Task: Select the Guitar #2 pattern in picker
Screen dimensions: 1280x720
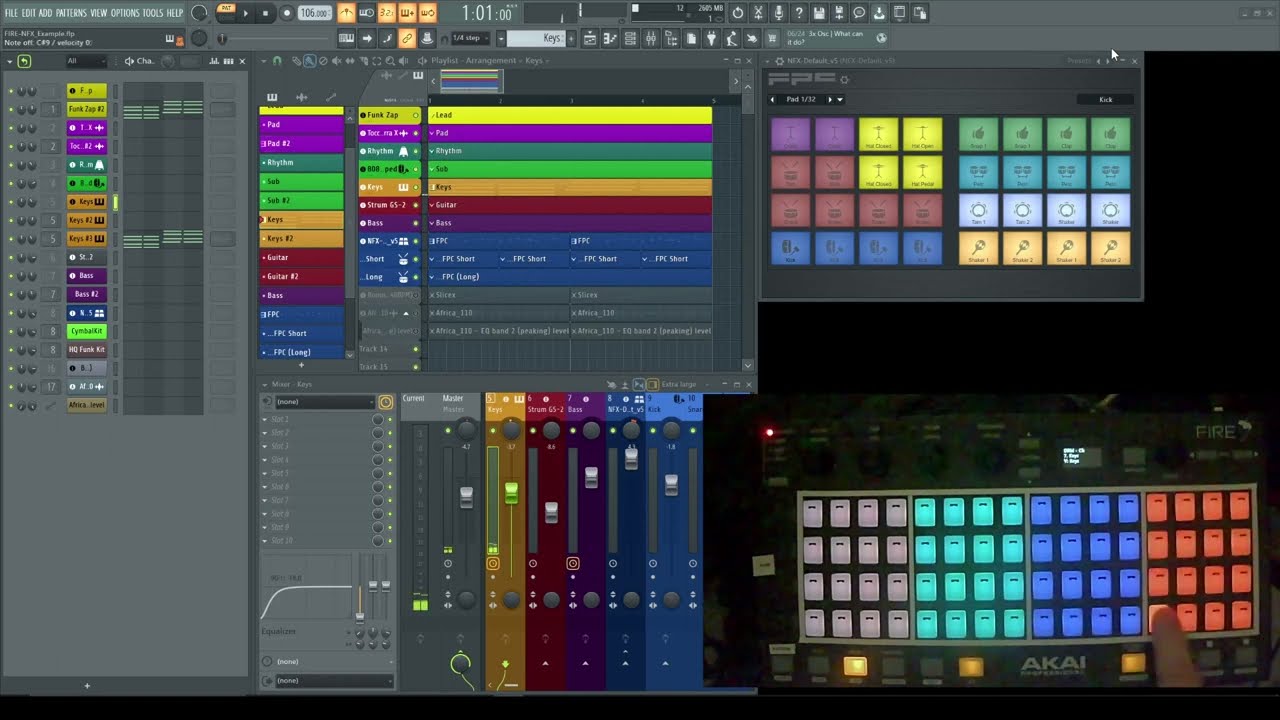Action: point(302,276)
